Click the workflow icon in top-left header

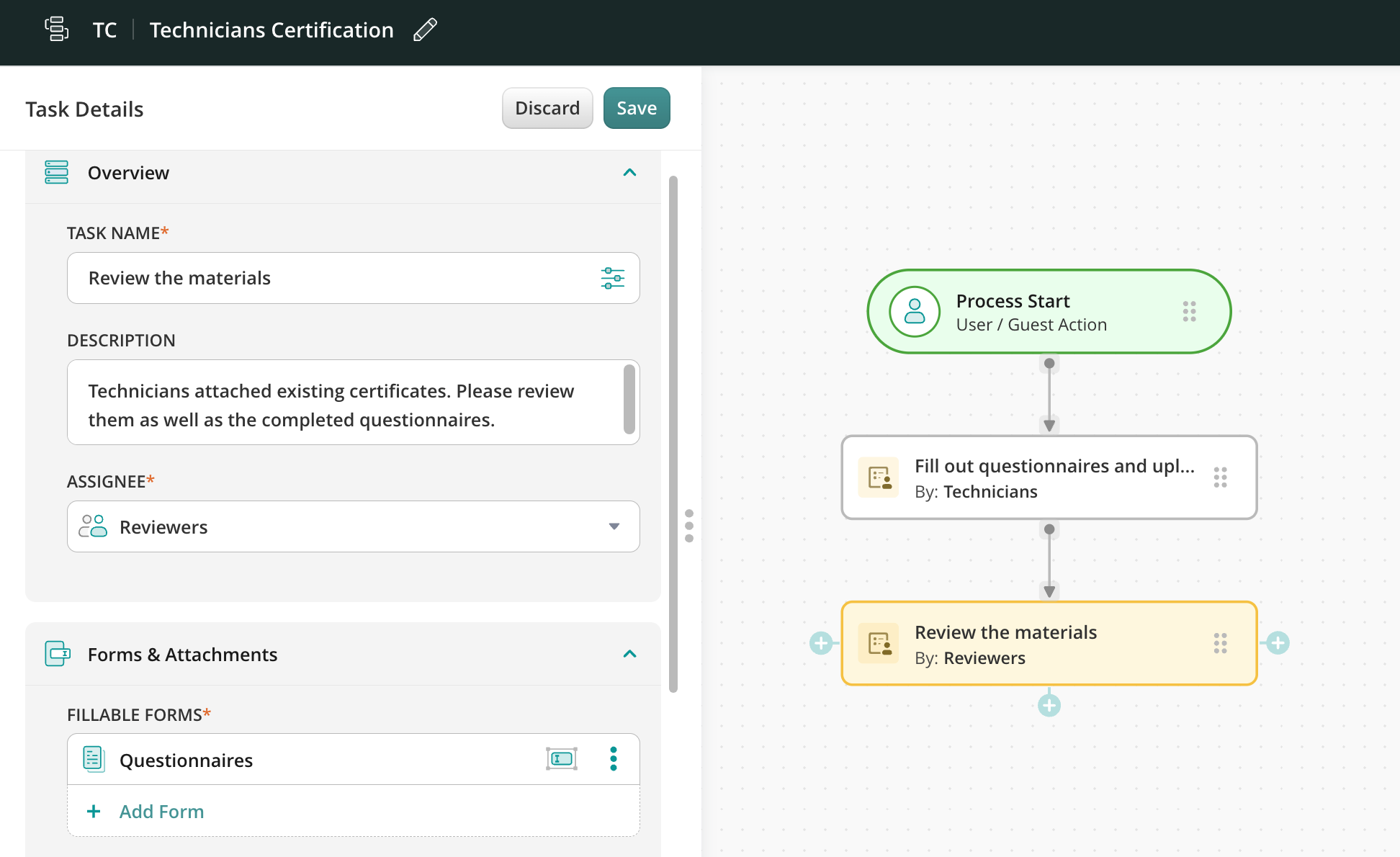(56, 30)
